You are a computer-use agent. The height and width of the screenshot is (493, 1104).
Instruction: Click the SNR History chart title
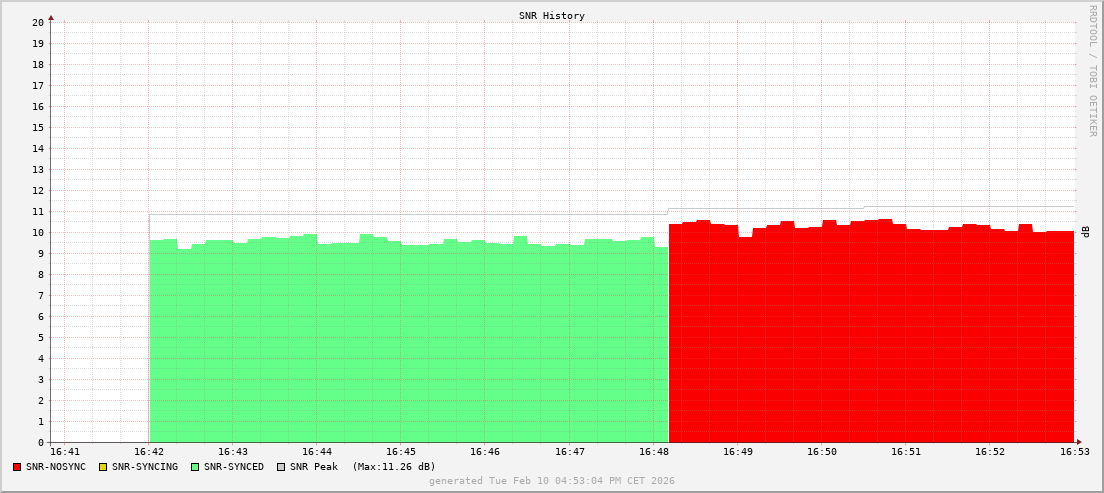[x=552, y=16]
